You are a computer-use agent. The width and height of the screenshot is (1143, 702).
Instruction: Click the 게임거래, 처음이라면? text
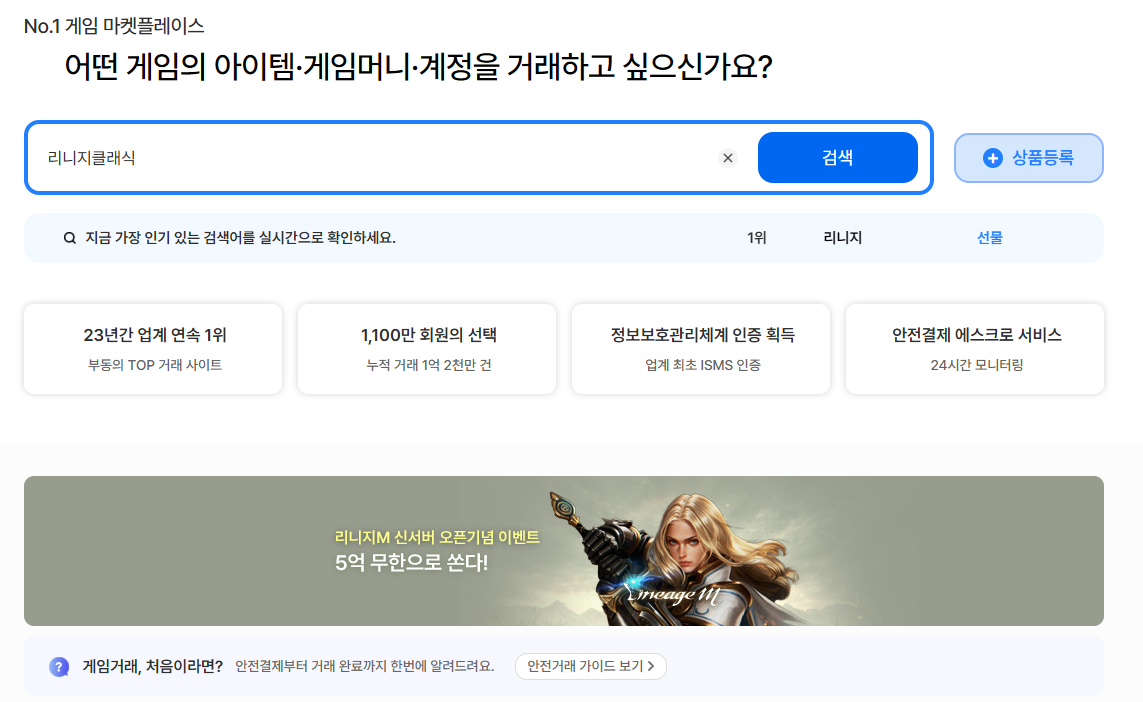152,666
